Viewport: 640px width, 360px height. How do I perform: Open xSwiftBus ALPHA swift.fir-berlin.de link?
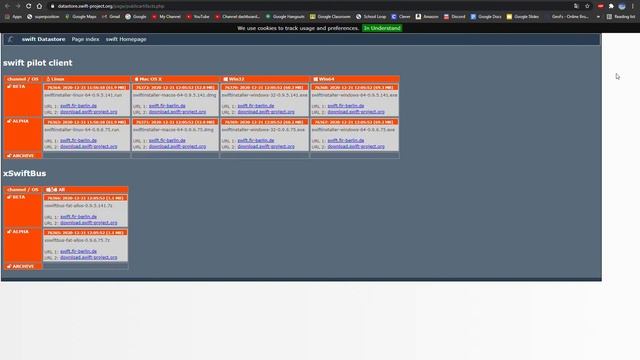[78, 251]
